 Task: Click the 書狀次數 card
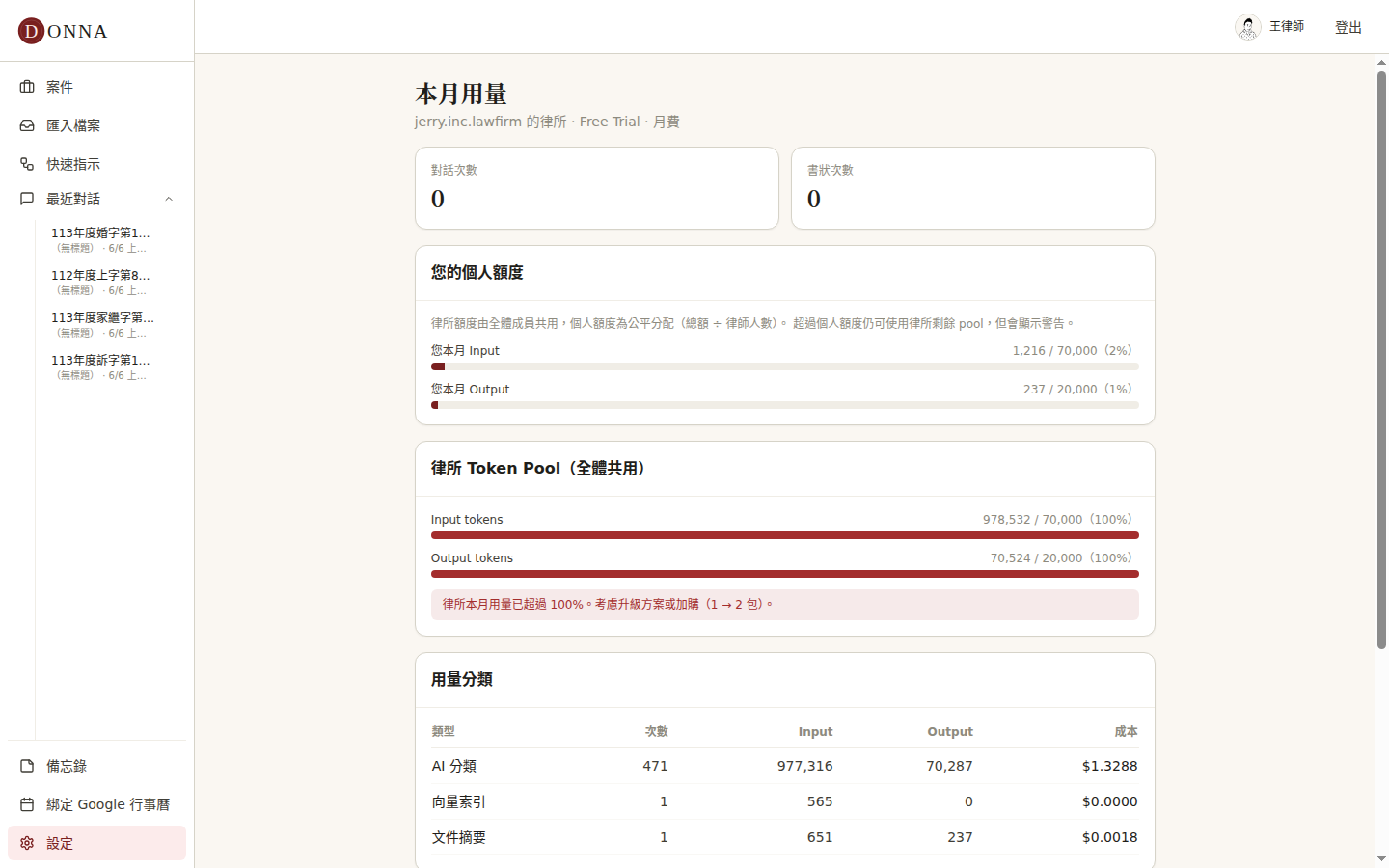[x=973, y=188]
